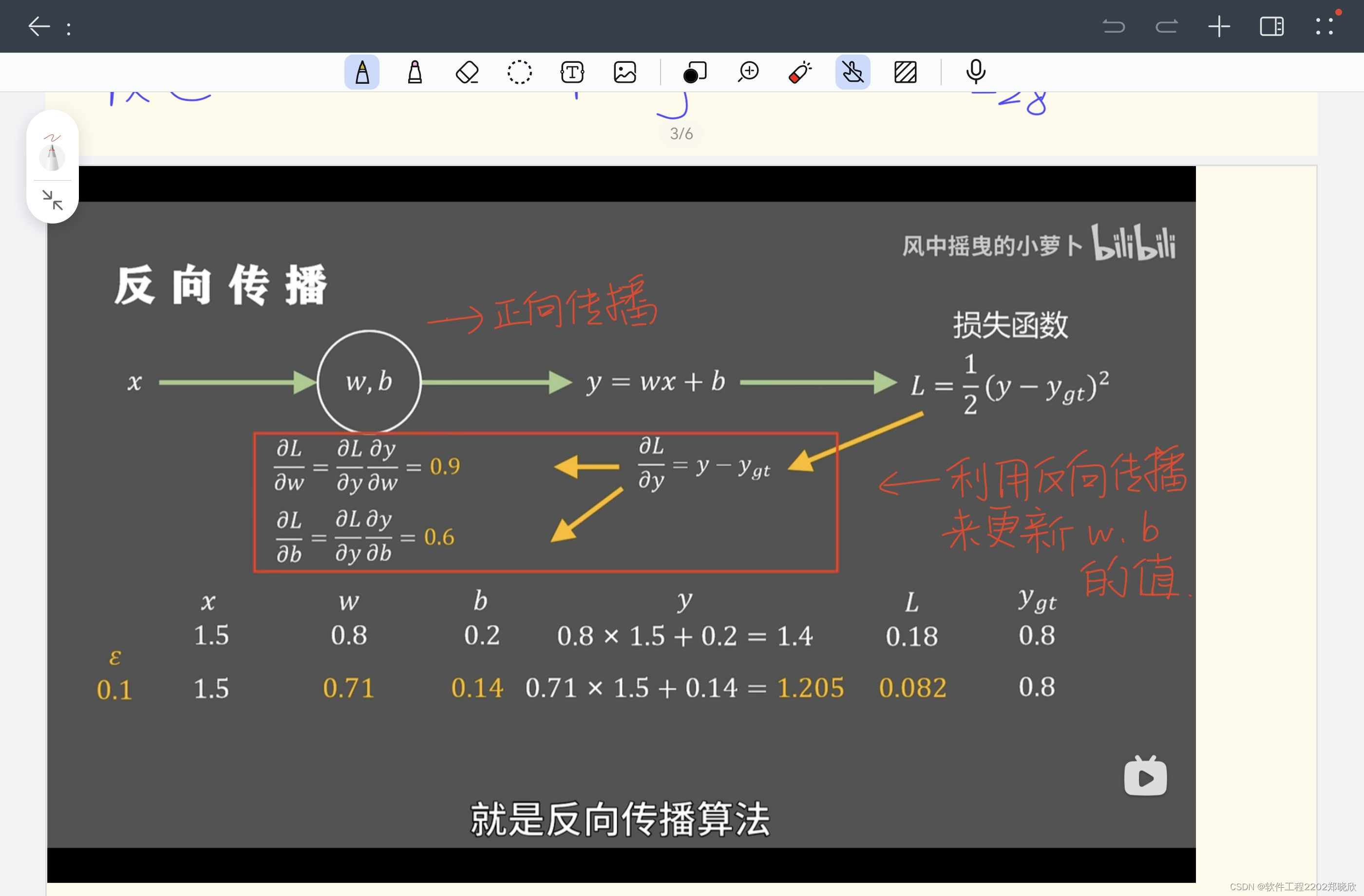Select the laser pointer tool
Image resolution: width=1364 pixels, height=896 pixels.
(x=800, y=73)
